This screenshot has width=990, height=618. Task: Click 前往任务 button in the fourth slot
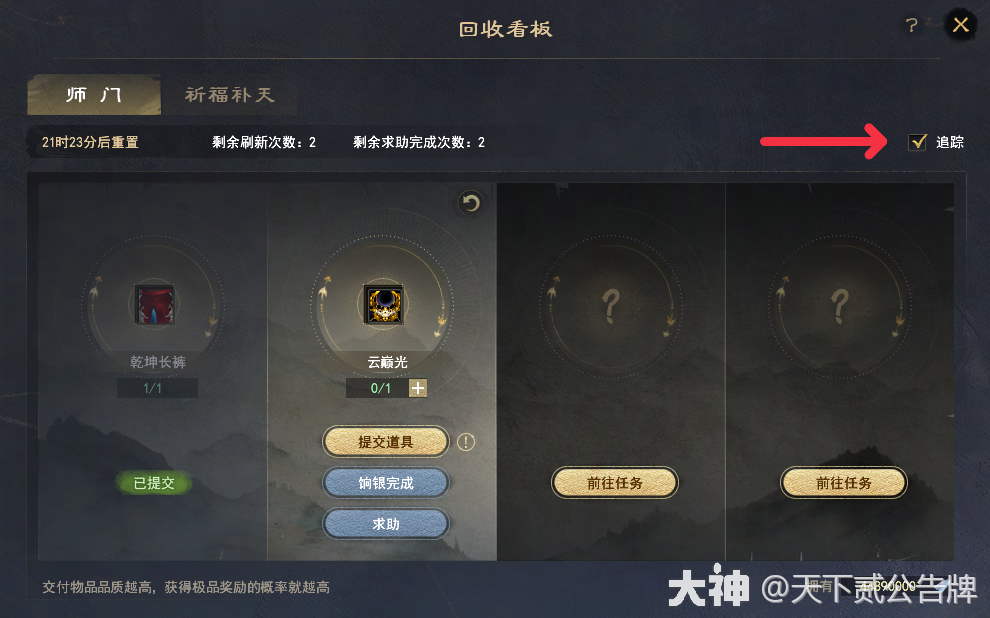pos(844,483)
